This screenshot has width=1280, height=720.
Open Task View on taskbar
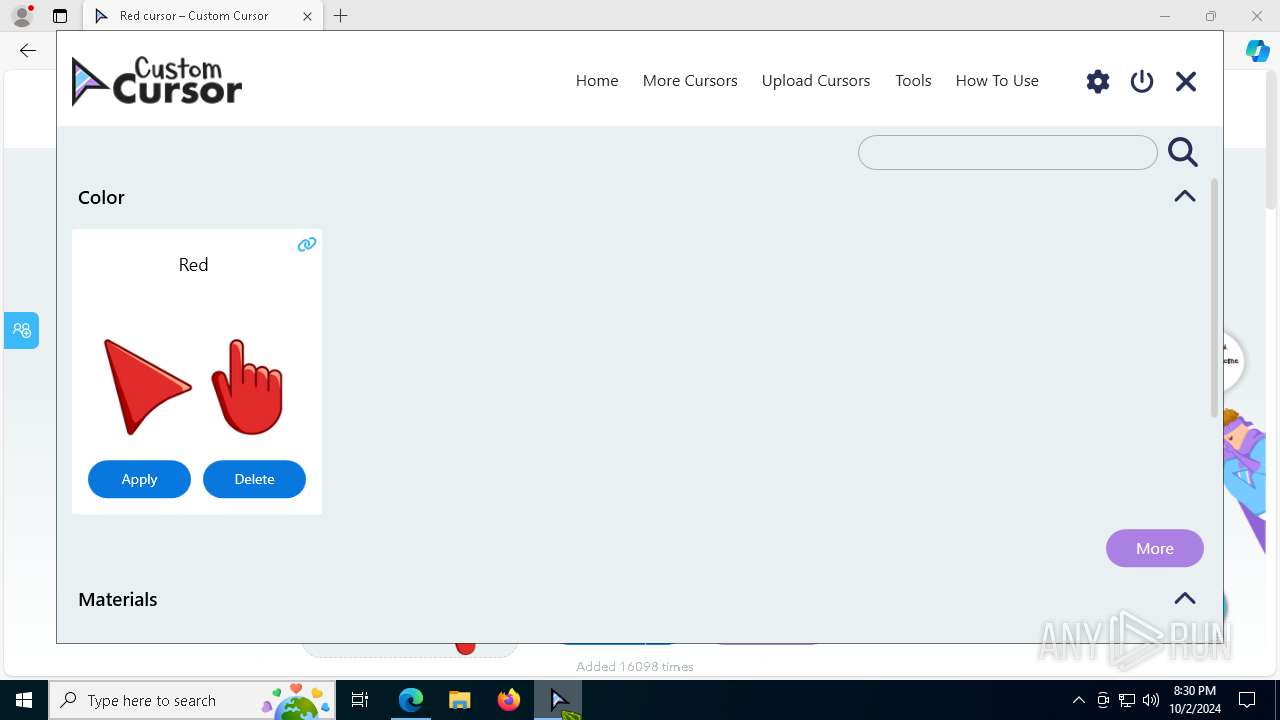(x=361, y=700)
